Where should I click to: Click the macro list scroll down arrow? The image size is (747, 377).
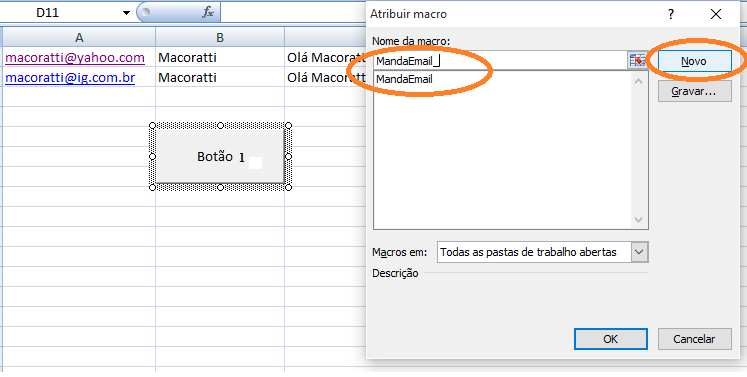[638, 220]
